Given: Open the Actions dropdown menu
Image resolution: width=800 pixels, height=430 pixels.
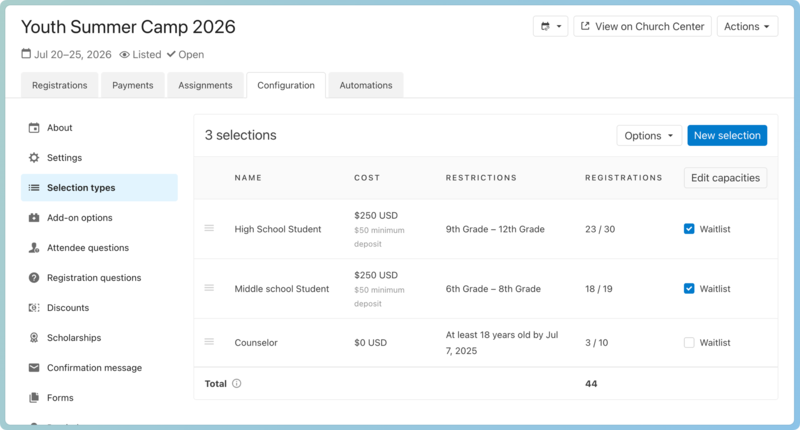Looking at the screenshot, I should (x=747, y=27).
